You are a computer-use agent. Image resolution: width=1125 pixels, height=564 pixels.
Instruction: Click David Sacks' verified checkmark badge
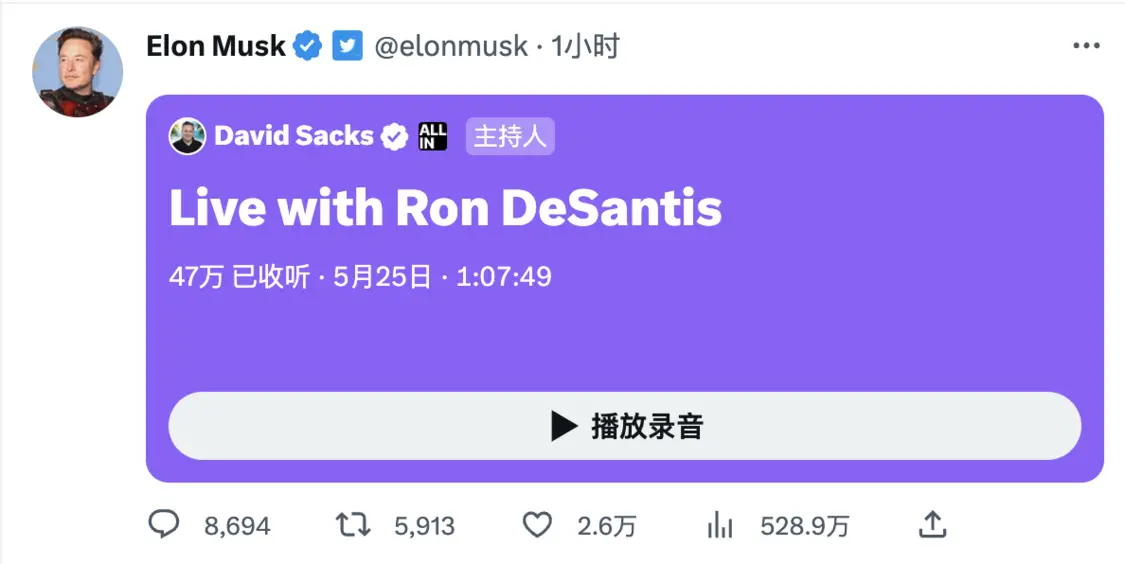point(396,137)
